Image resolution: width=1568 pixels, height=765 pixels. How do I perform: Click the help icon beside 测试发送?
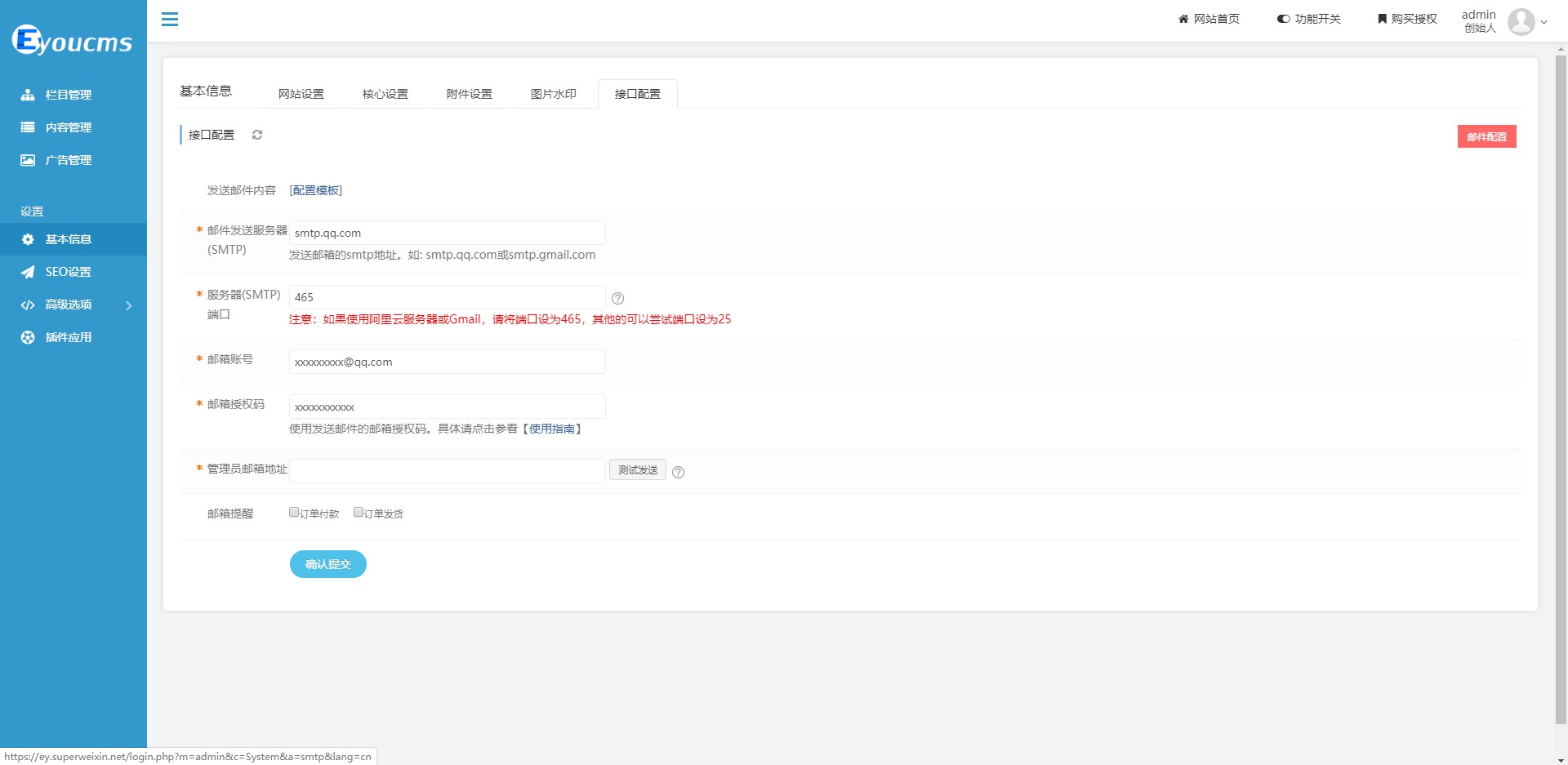tap(679, 472)
